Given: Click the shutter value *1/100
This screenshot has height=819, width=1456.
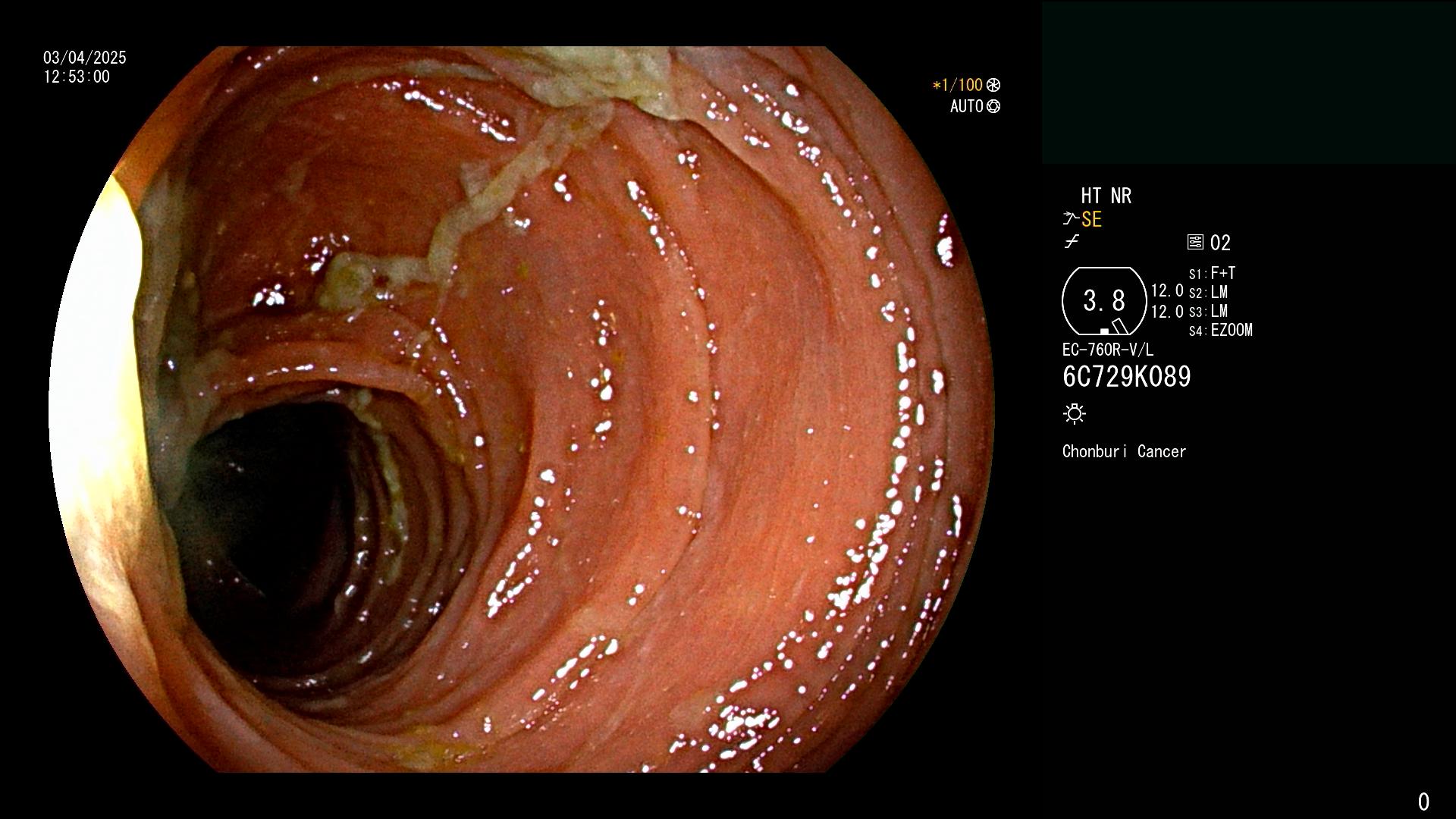Looking at the screenshot, I should coord(957,85).
